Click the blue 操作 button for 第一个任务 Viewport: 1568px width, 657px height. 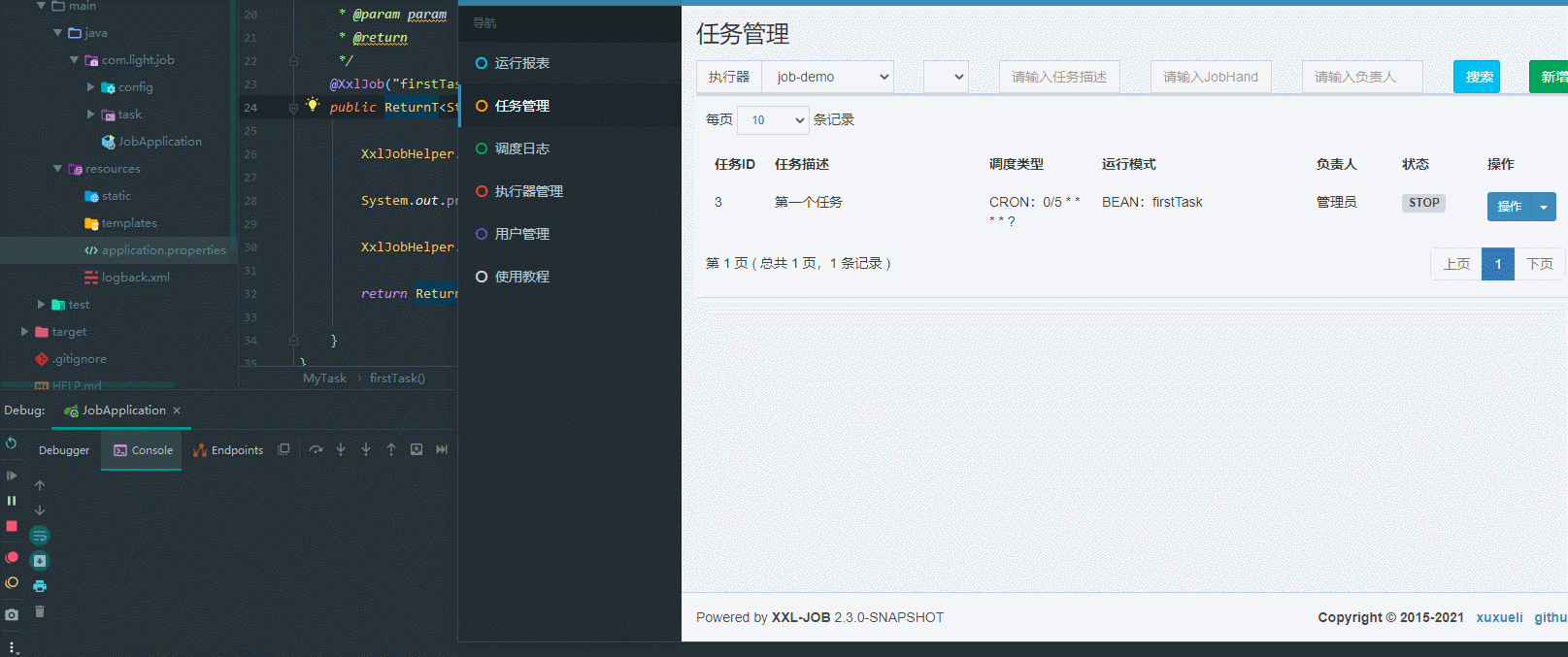pyautogui.click(x=1509, y=207)
